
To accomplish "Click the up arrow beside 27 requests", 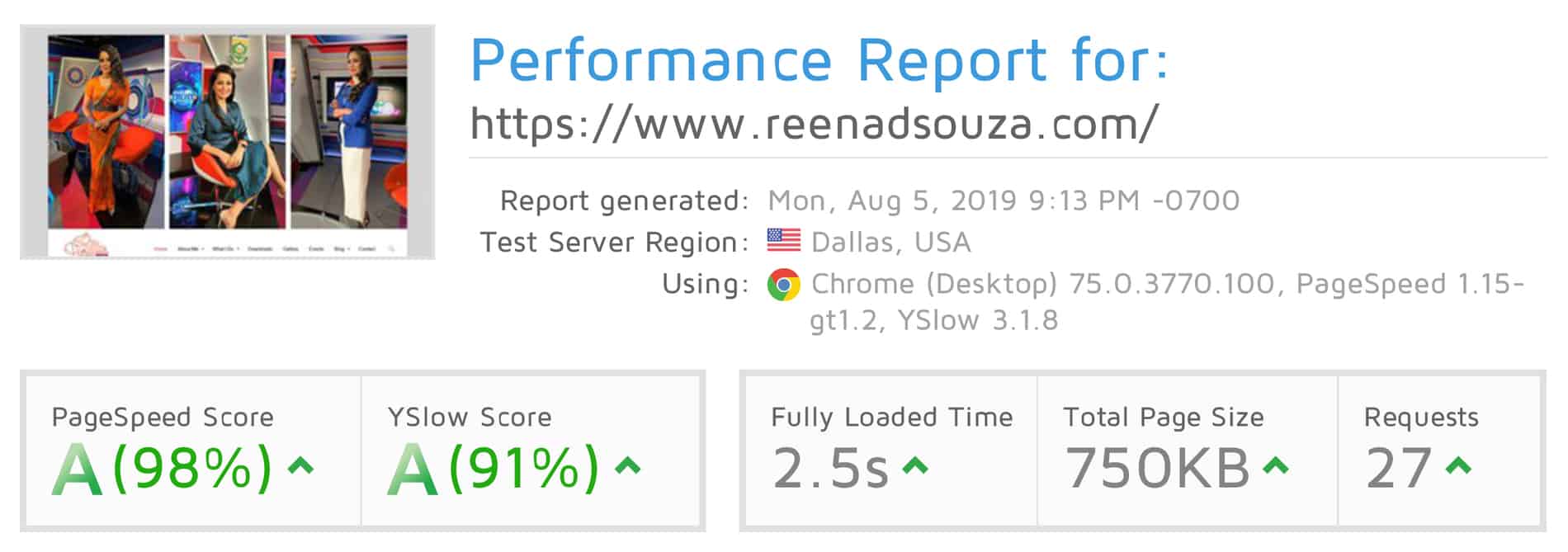I will (1459, 466).
